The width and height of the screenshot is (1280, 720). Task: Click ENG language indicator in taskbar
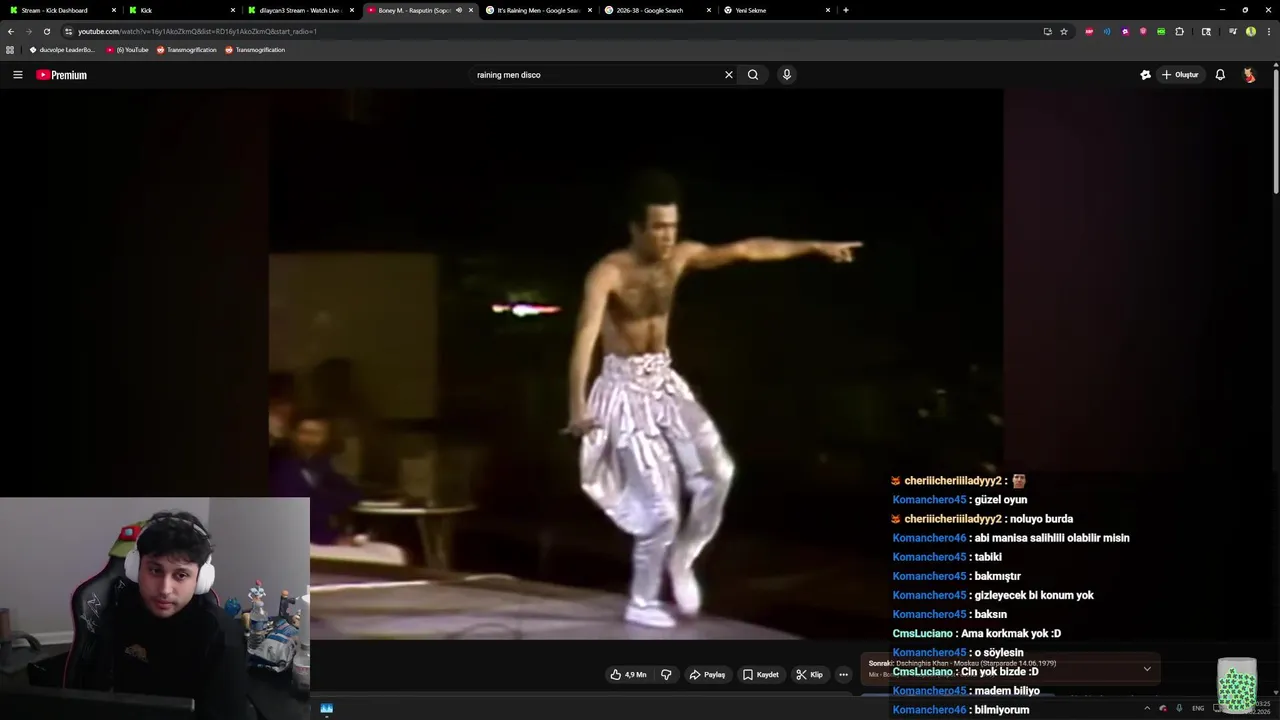coord(1198,708)
